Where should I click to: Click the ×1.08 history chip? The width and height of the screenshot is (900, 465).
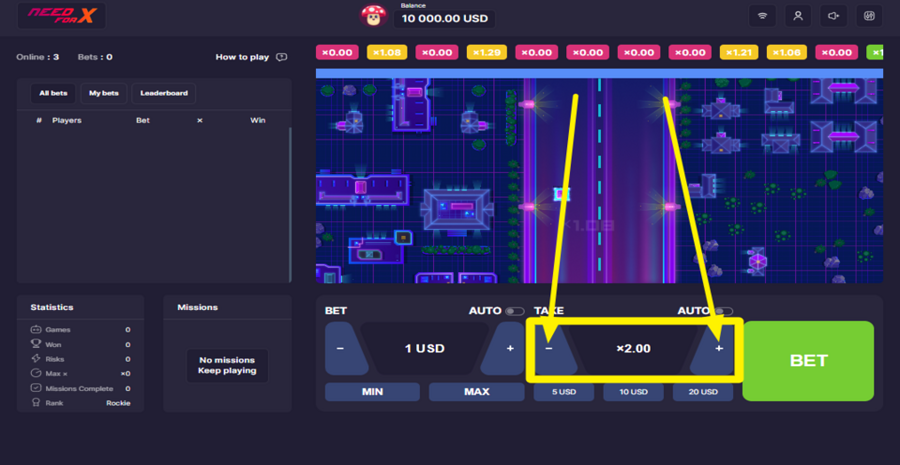387,52
